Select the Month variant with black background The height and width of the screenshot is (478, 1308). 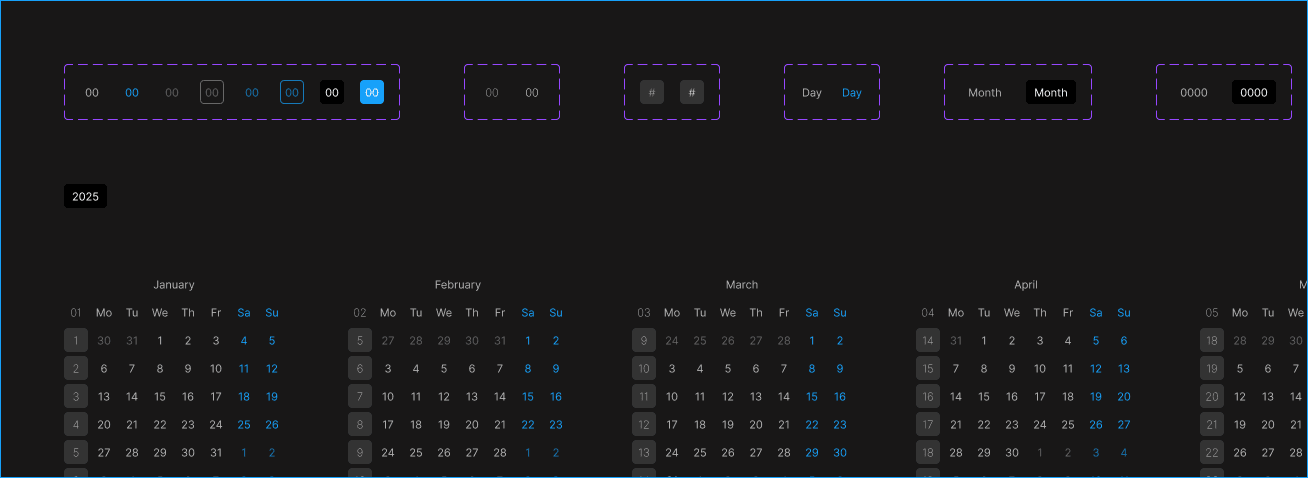coord(1051,93)
